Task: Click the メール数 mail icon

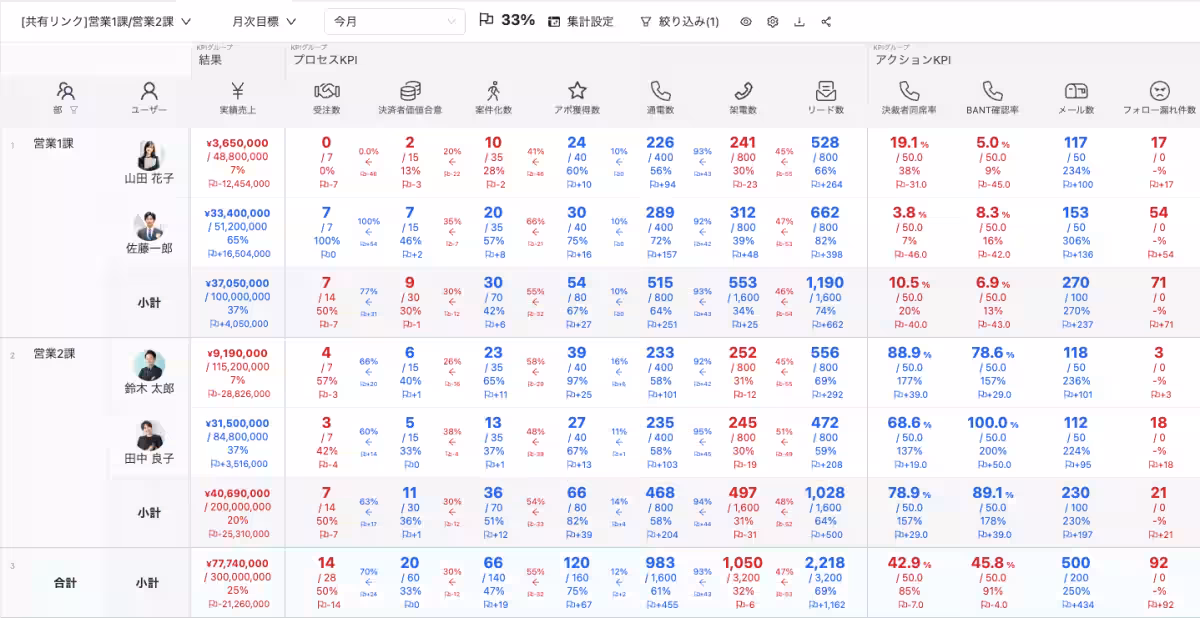Action: (1075, 90)
